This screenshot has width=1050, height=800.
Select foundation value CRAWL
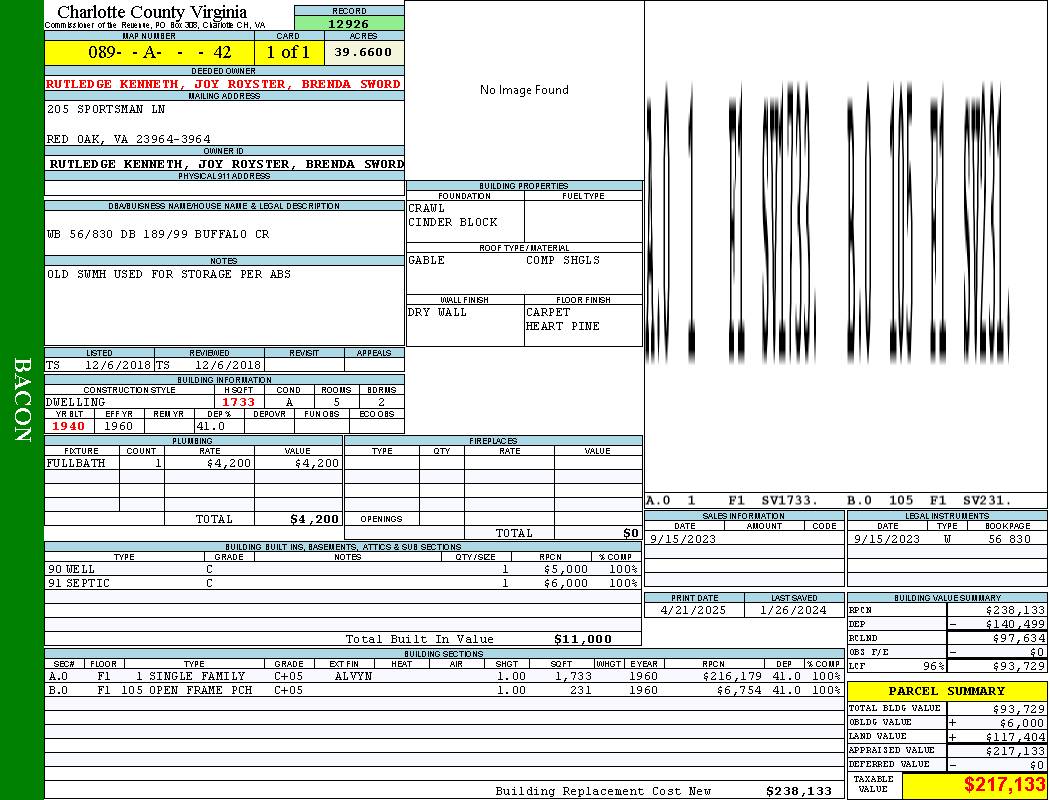coord(427,208)
